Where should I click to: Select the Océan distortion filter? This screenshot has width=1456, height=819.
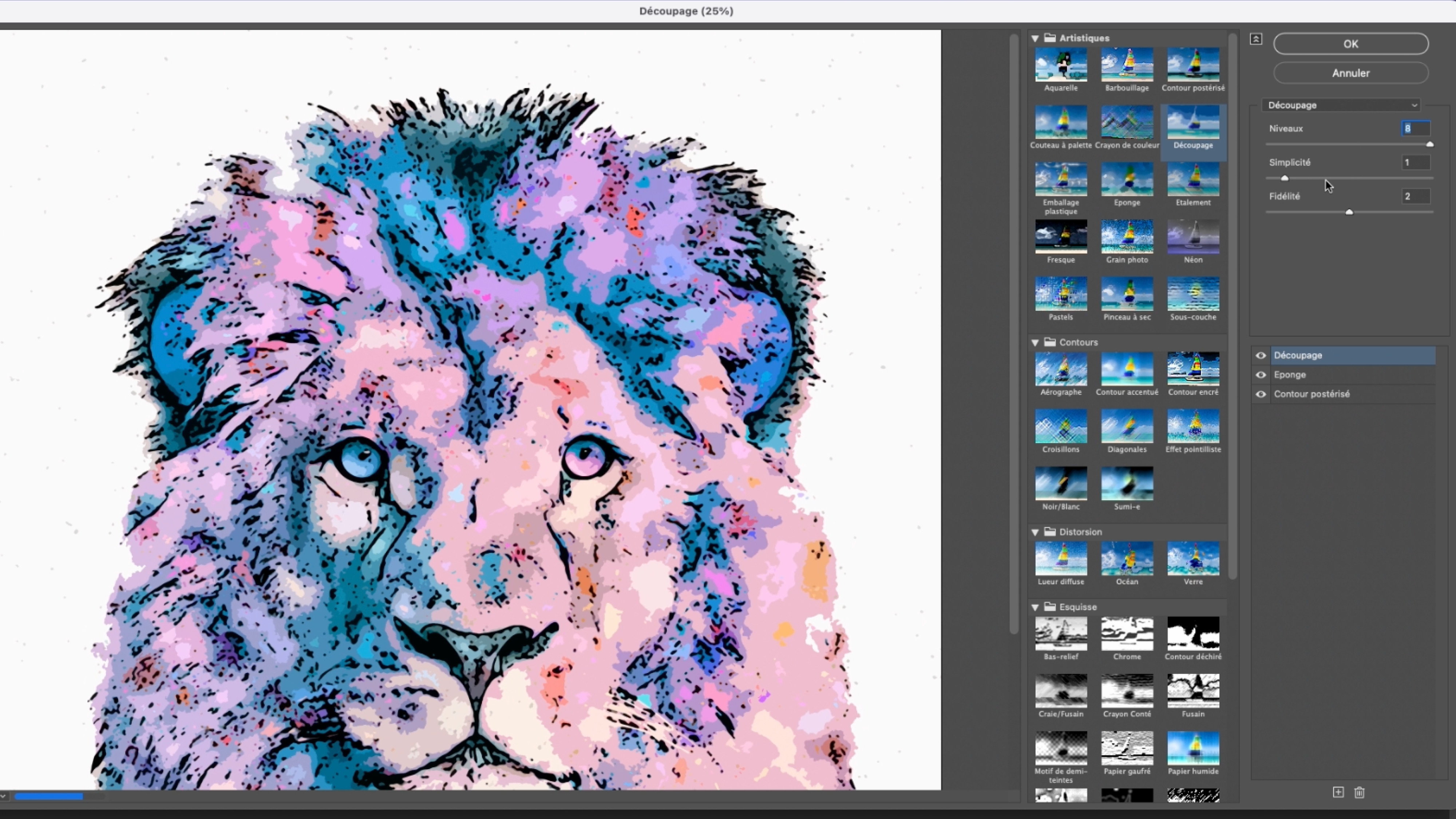(x=1127, y=558)
